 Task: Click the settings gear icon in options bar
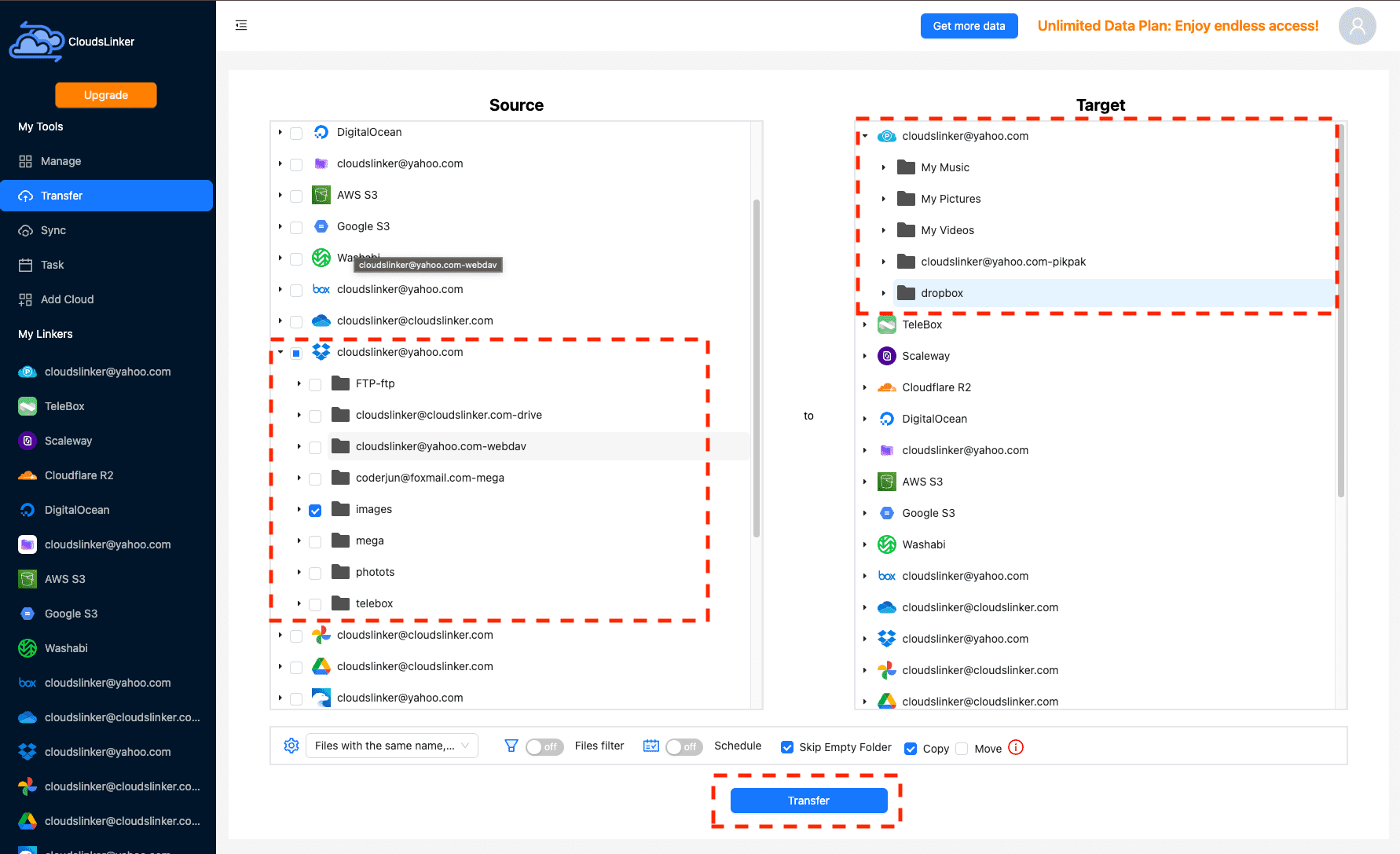291,746
